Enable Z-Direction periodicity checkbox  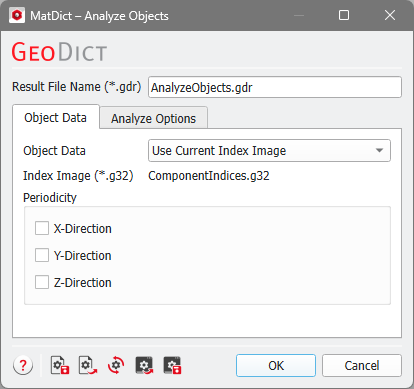pos(42,282)
